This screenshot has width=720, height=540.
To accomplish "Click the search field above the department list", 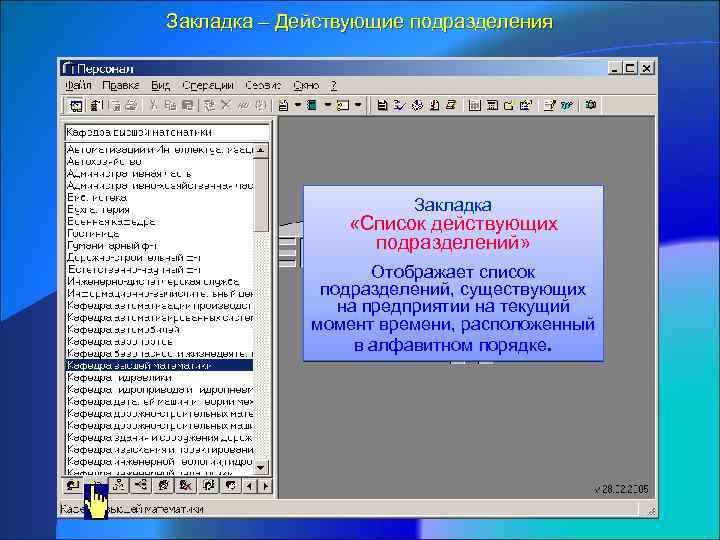I will [167, 132].
